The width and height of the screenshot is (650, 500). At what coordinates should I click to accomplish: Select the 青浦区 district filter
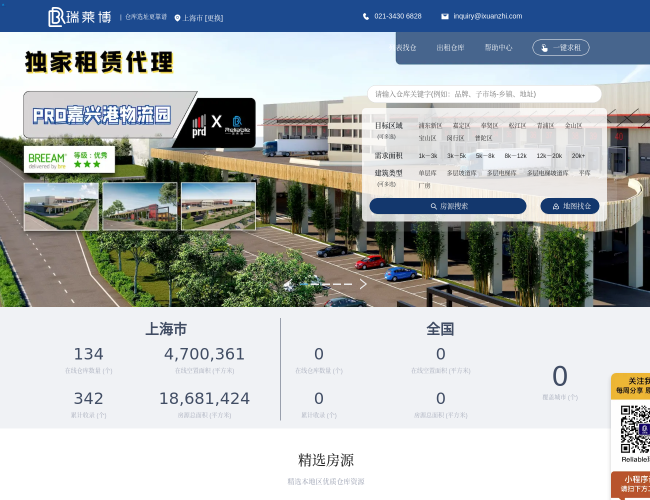[x=546, y=126]
